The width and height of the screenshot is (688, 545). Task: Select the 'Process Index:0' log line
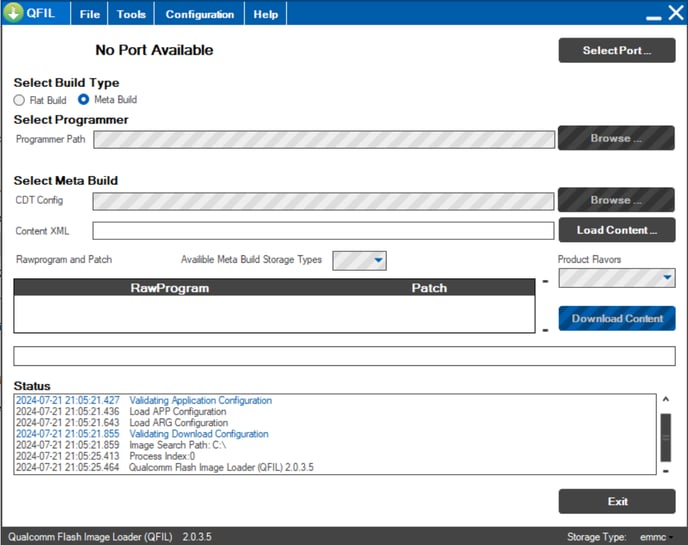(105, 456)
